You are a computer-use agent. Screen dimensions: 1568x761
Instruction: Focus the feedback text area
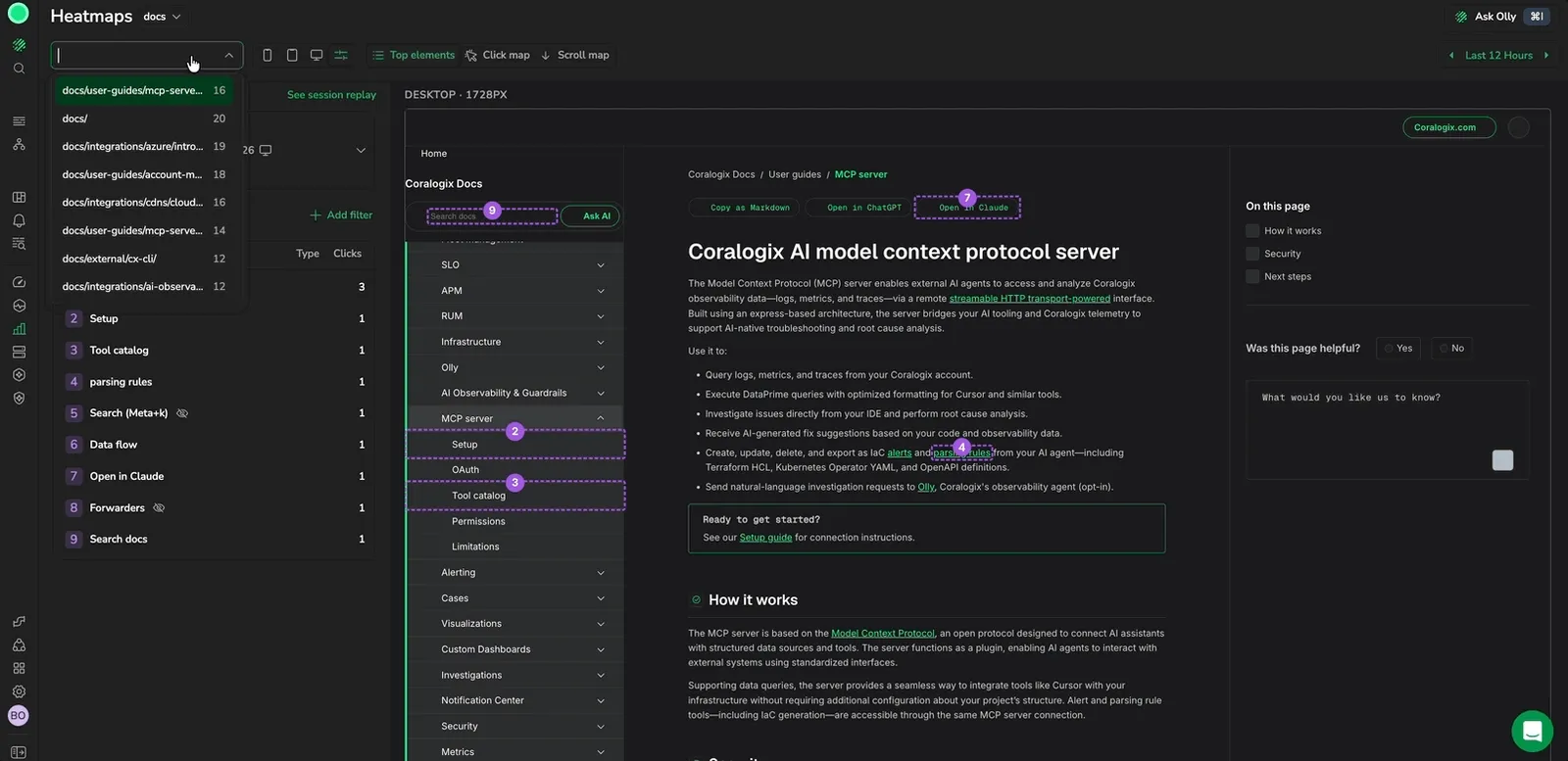pyautogui.click(x=1388, y=429)
